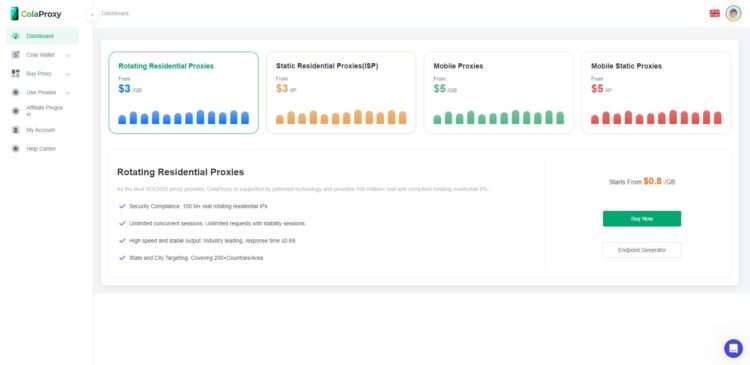Screen dimensions: 750x365
Task: Select the Rotating Residential Proxies card
Action: [x=184, y=92]
